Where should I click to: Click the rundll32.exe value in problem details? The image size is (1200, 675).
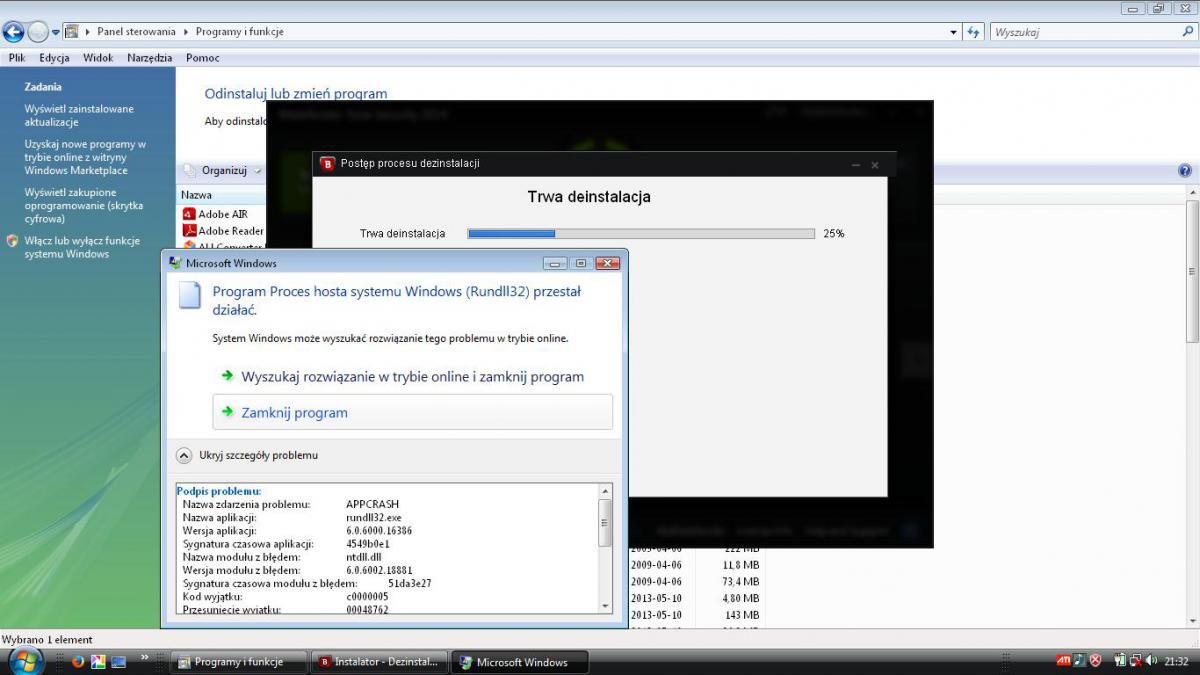coord(373,517)
